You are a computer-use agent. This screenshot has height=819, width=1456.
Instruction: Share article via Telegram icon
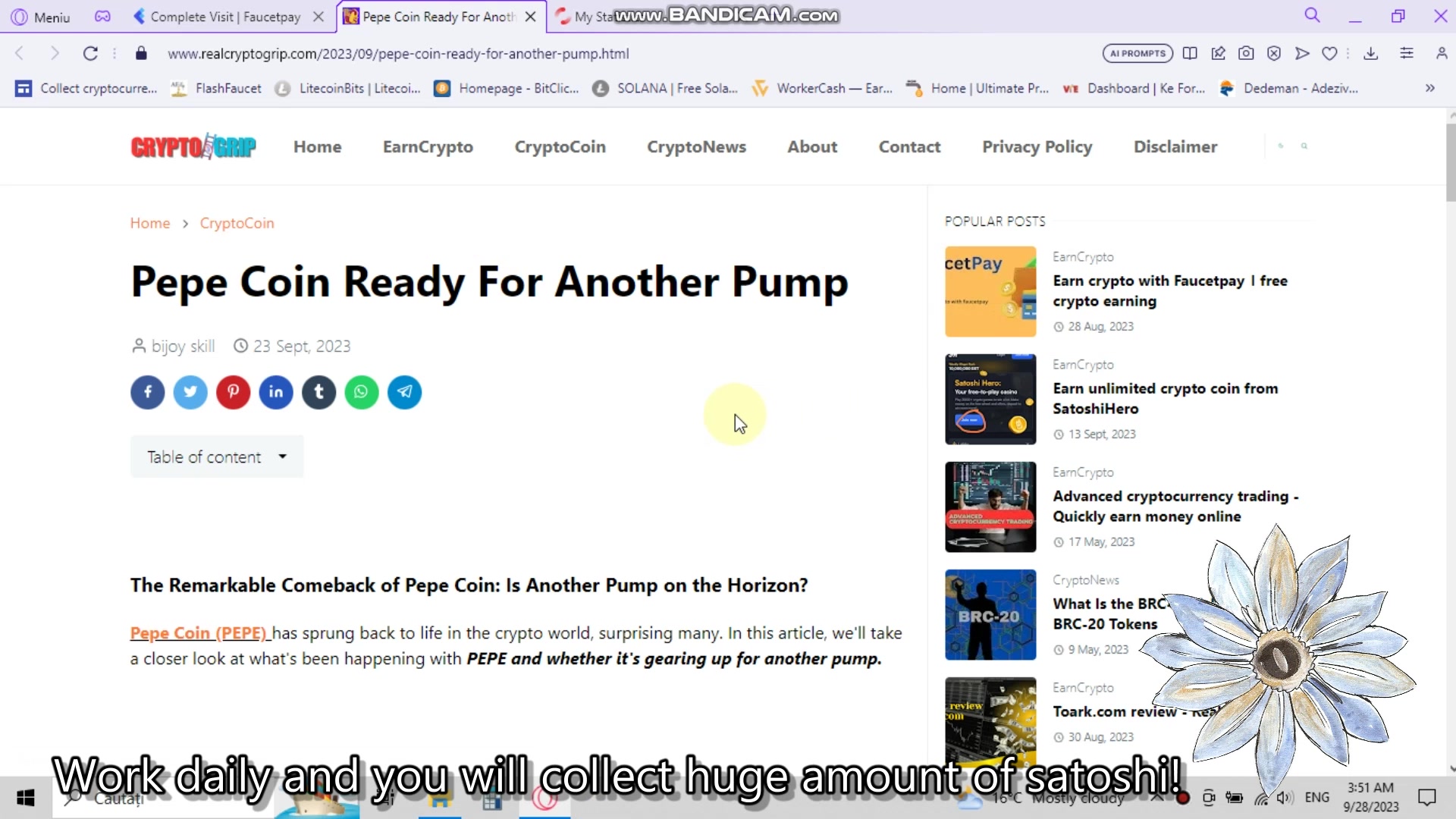(405, 392)
